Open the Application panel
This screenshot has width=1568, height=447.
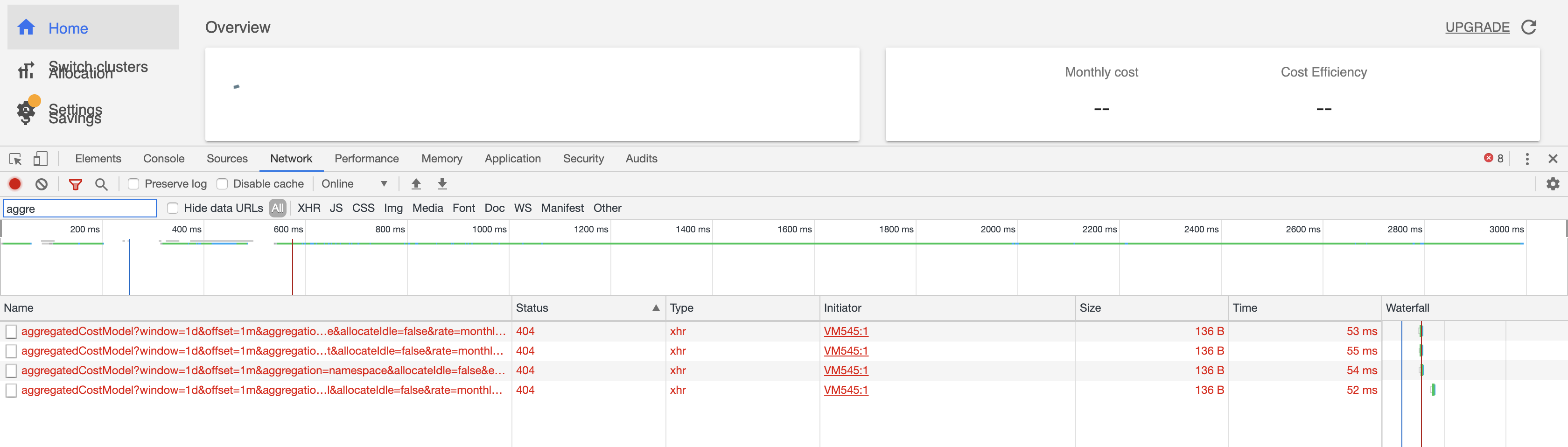[x=512, y=158]
